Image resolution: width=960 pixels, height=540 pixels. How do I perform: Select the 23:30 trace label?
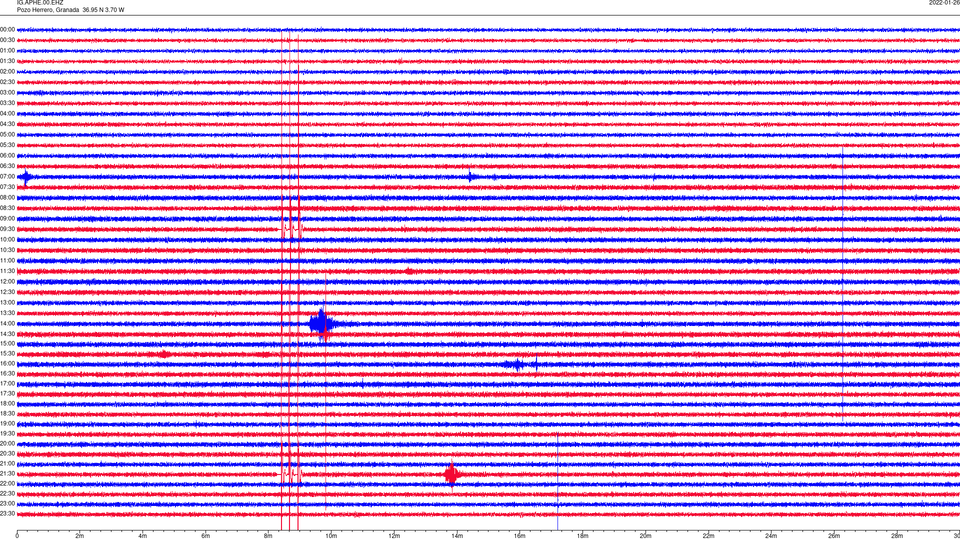[x=8, y=514]
